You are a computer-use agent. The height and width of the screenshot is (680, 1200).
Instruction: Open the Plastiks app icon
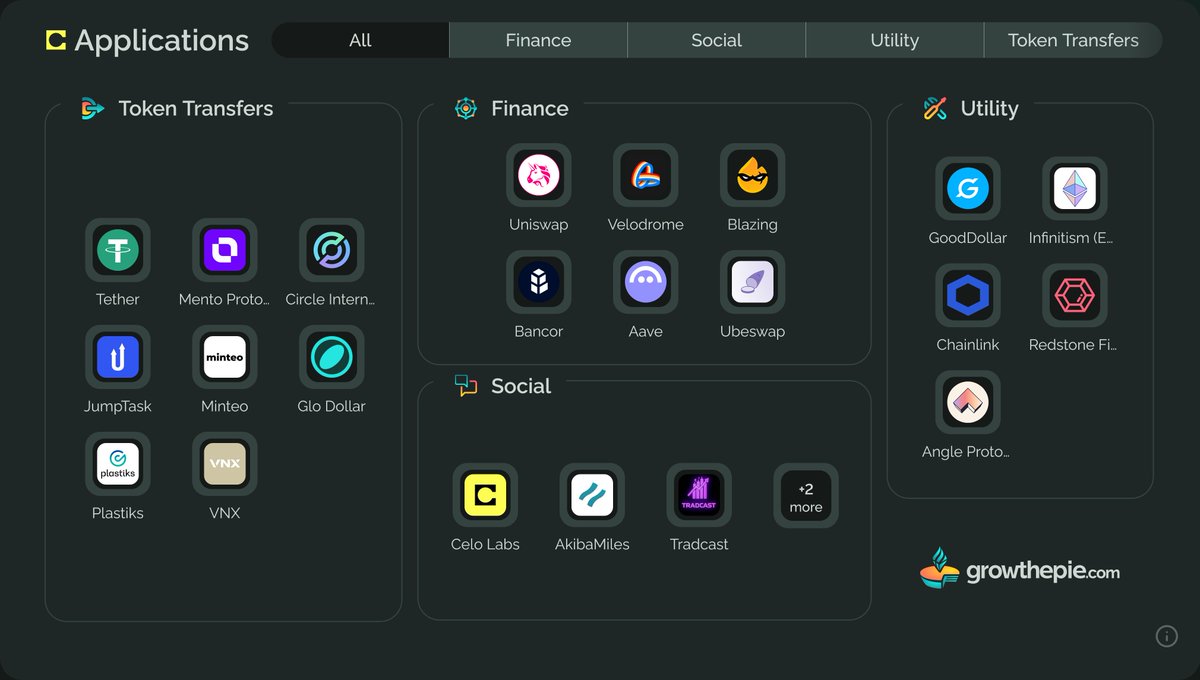[118, 464]
